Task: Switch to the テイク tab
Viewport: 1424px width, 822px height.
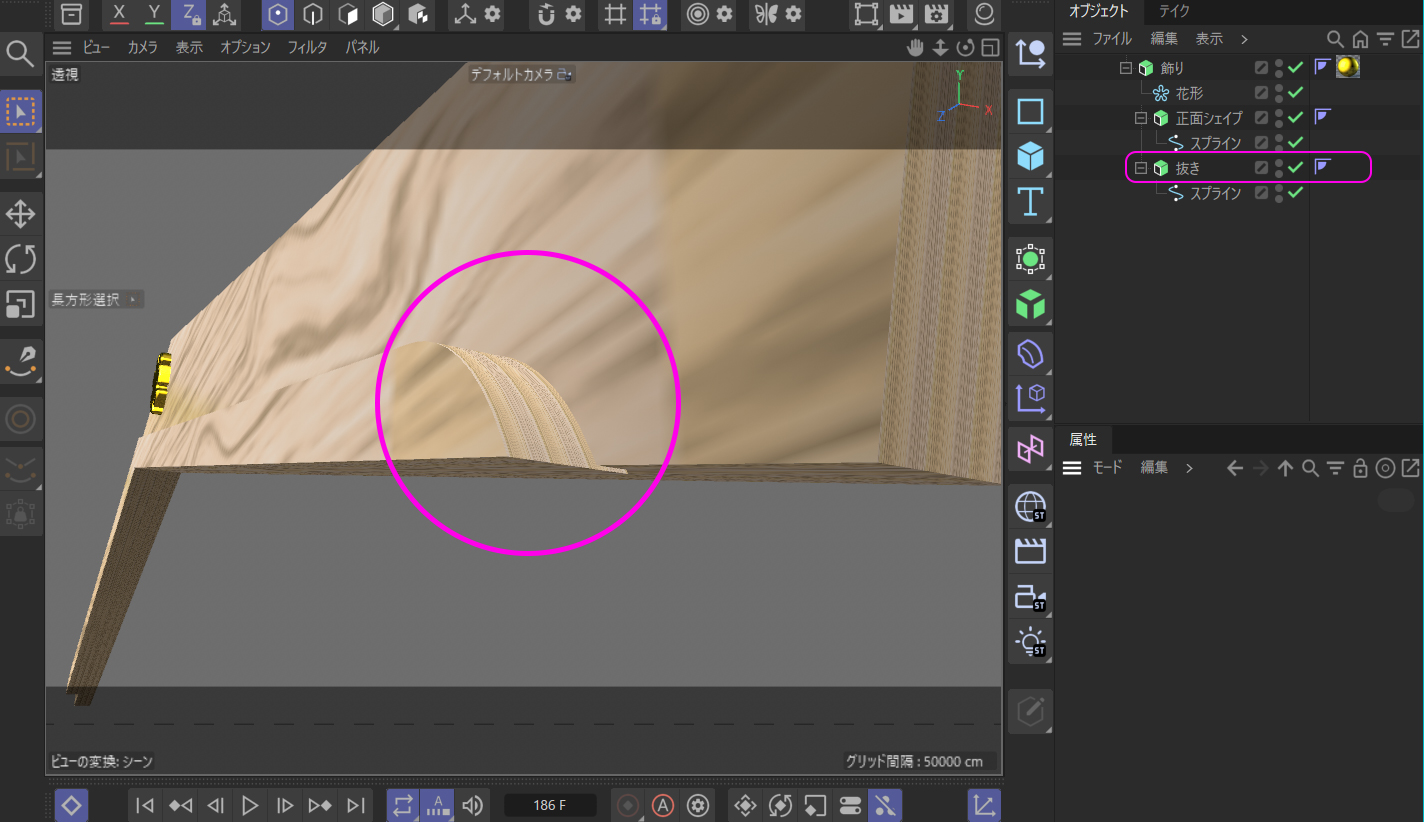Action: 1174,11
